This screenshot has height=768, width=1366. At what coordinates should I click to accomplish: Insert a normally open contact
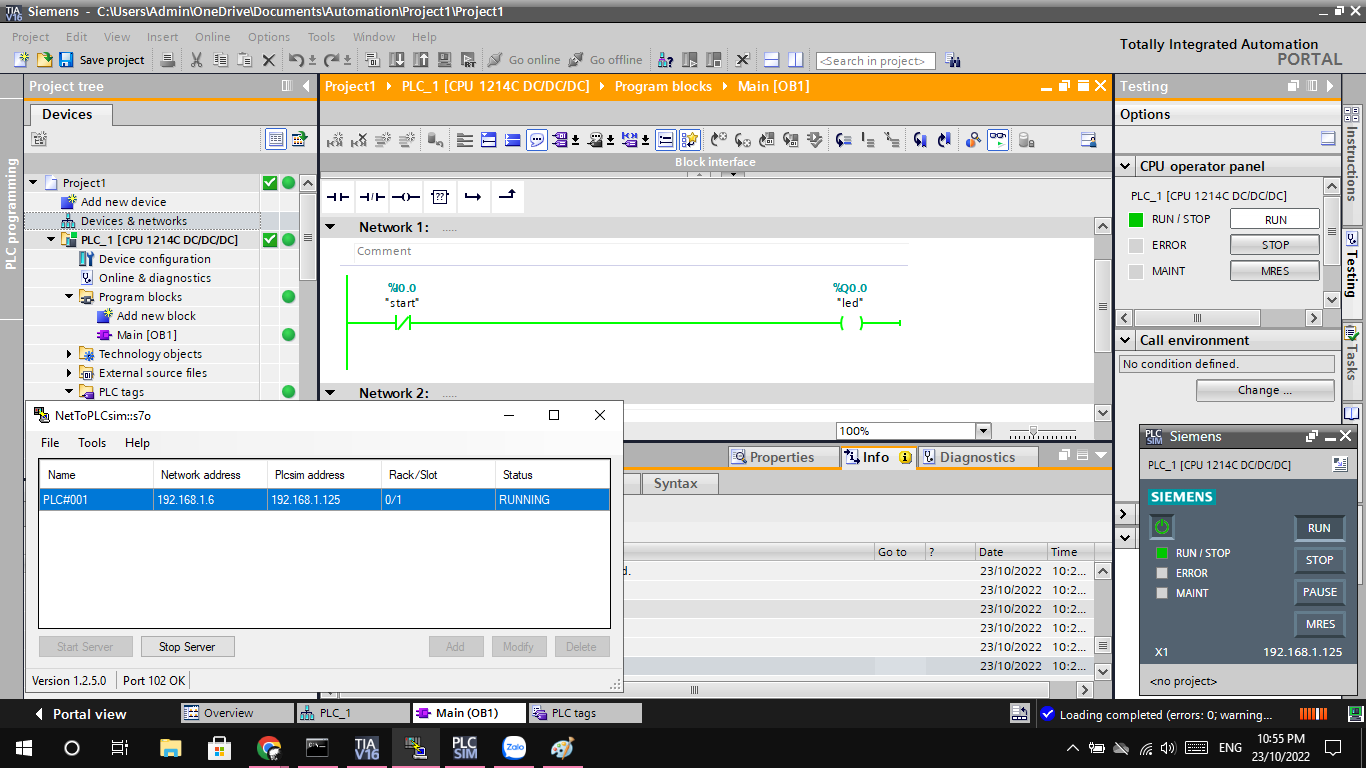[x=338, y=197]
